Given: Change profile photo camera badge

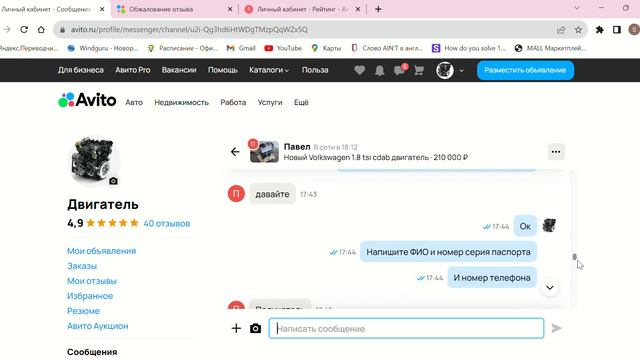Looking at the screenshot, I should click(x=113, y=181).
